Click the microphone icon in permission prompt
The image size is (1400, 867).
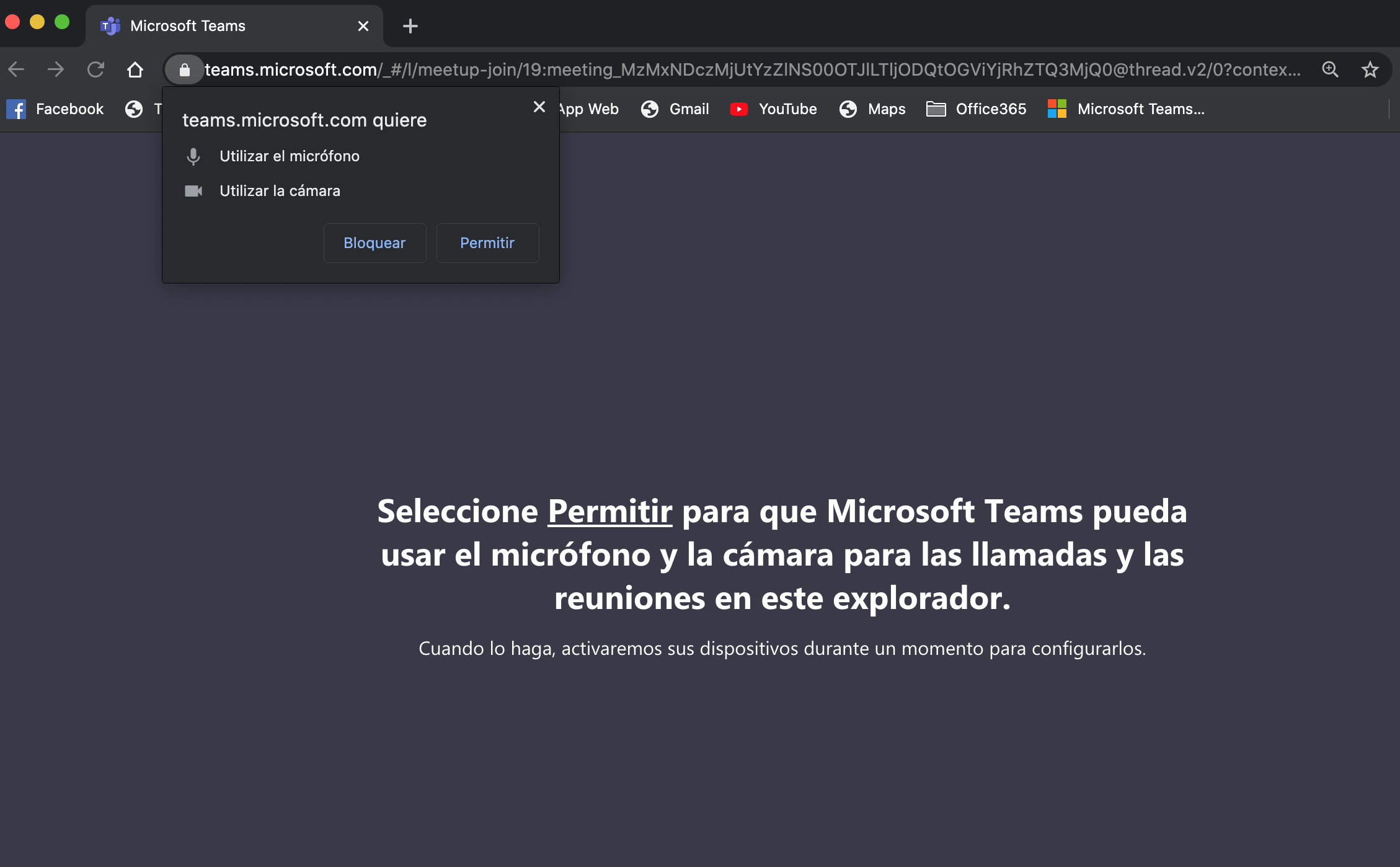193,156
